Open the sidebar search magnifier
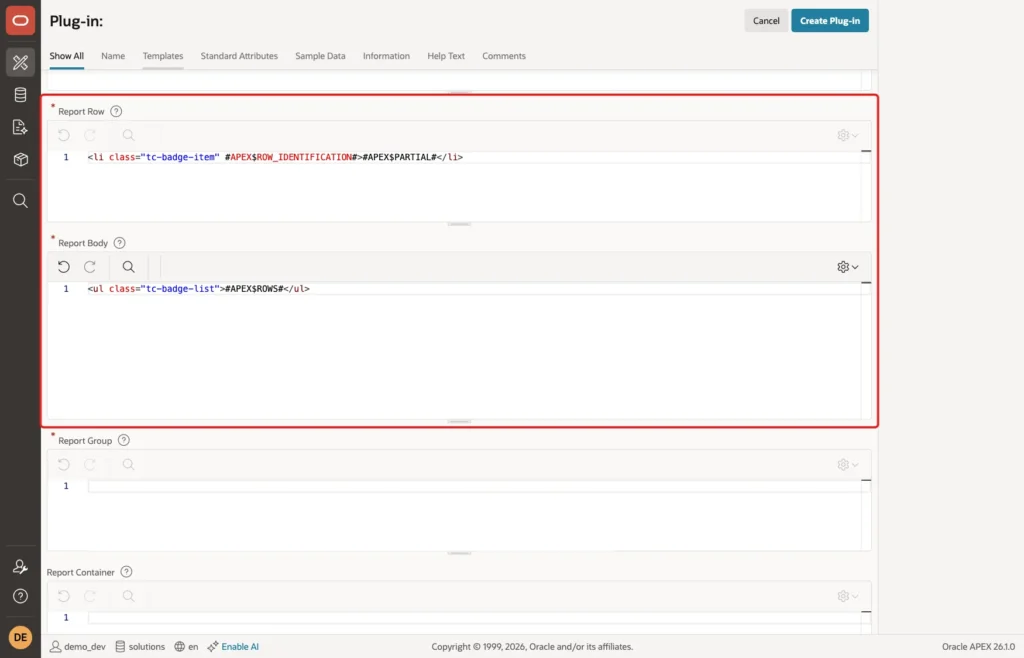This screenshot has height=658, width=1024. [x=20, y=200]
